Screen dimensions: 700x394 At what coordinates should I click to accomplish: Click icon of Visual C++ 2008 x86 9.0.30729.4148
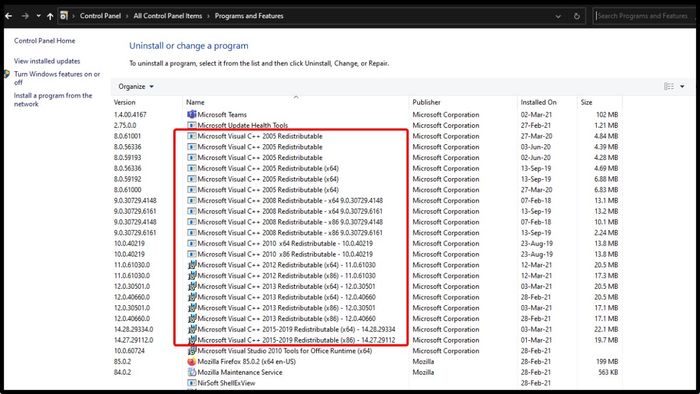tap(192, 222)
